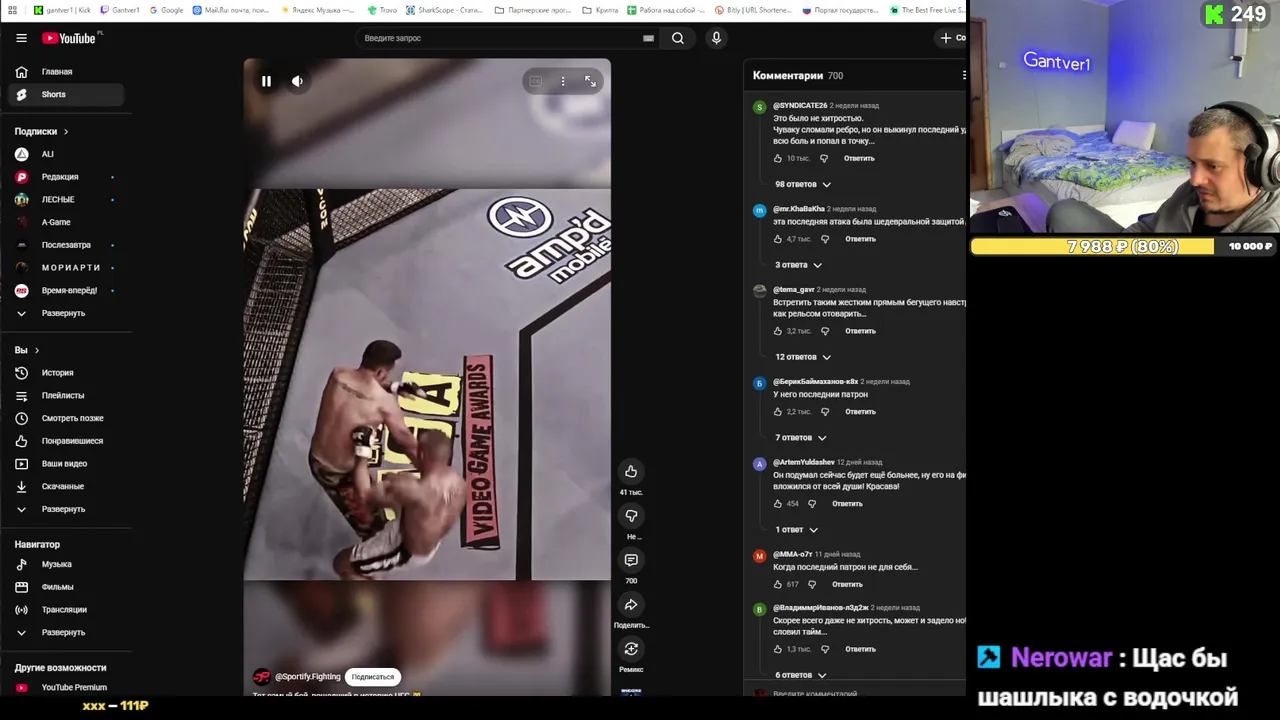Open Понравившиеся videos
The width and height of the screenshot is (1280, 720).
pos(66,441)
